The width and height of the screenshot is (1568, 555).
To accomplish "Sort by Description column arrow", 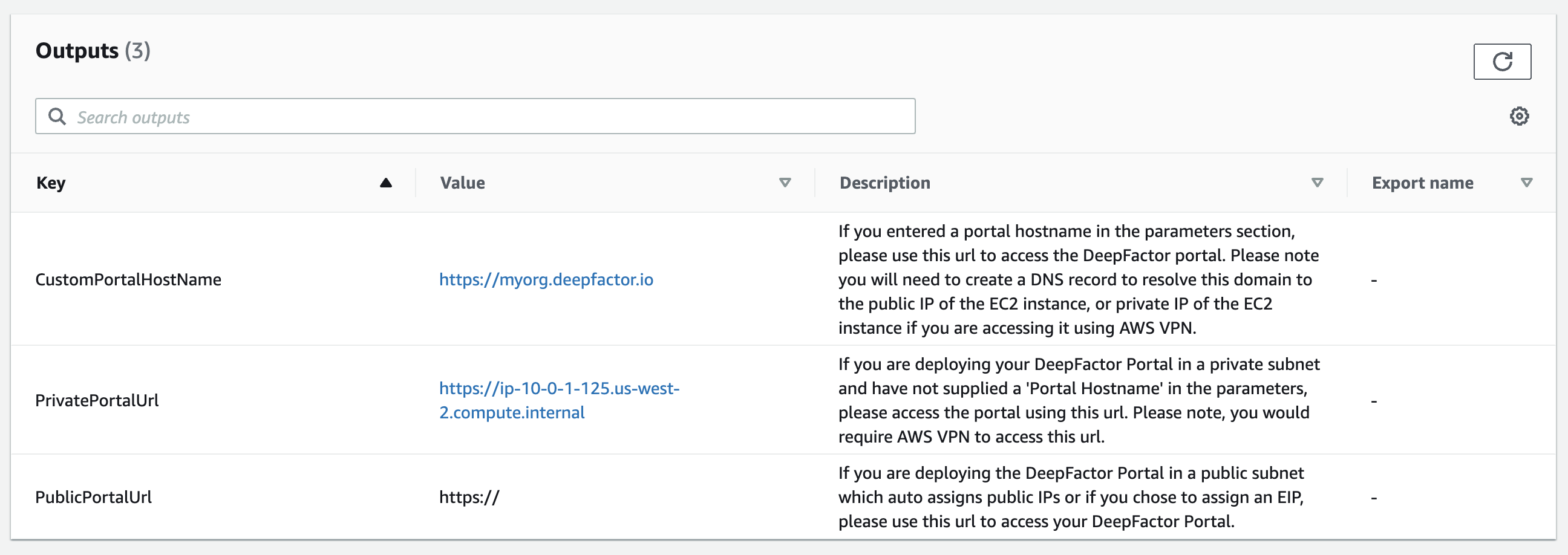I will click(1316, 183).
